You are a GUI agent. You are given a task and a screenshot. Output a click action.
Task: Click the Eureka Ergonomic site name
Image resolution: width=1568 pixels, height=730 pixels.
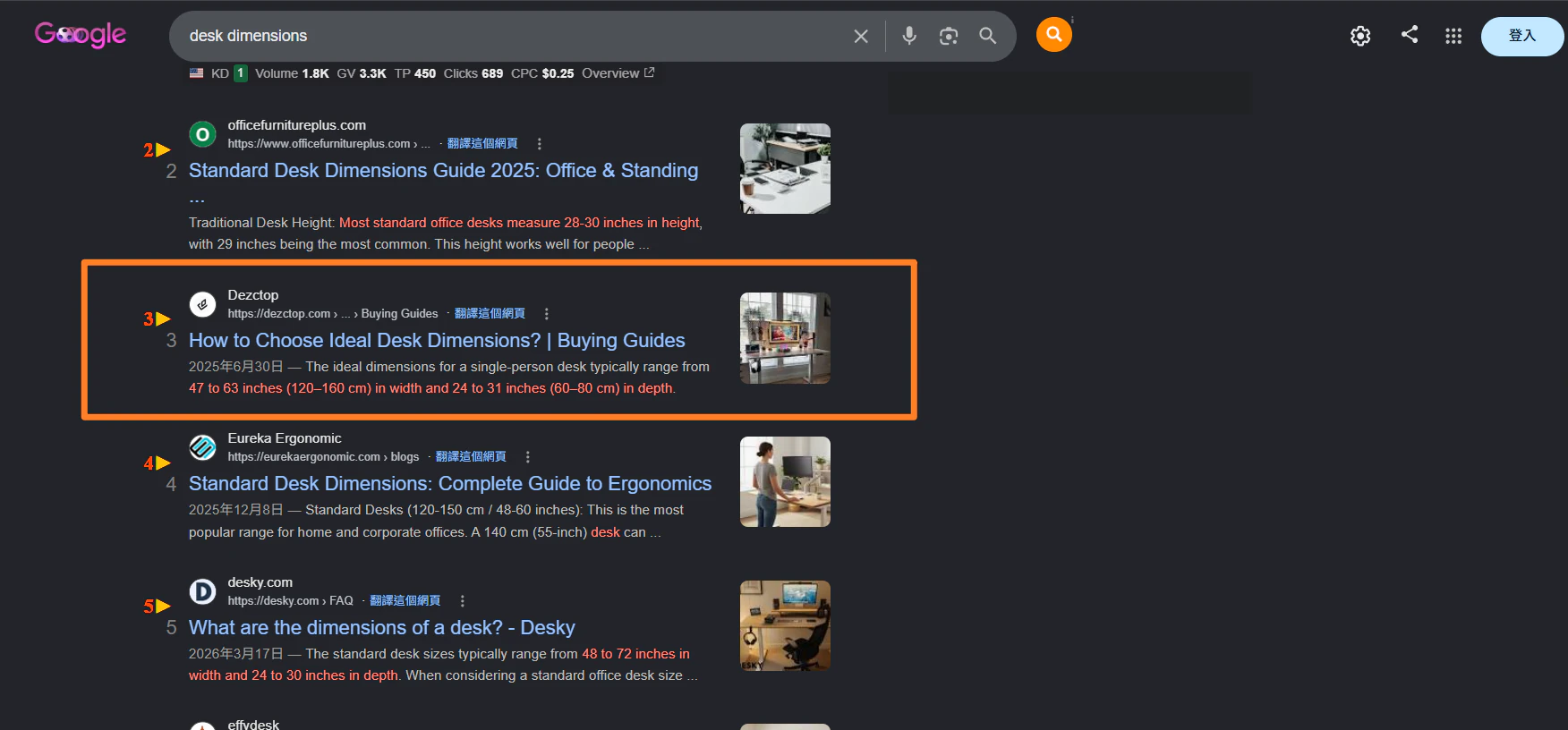click(x=285, y=438)
